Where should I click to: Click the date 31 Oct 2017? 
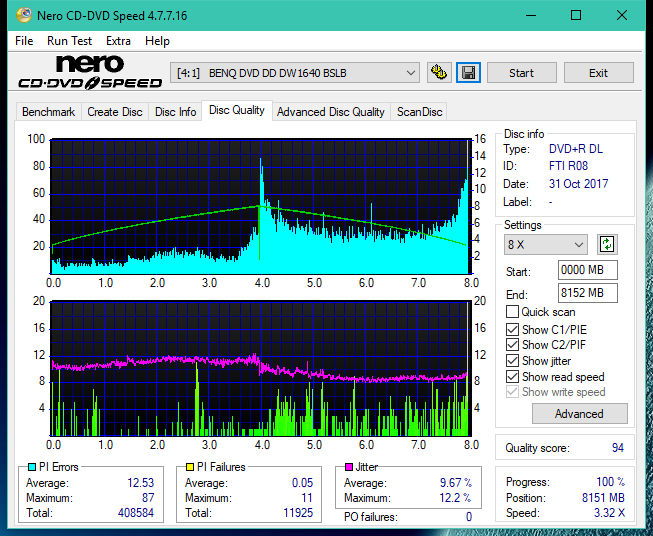click(578, 184)
